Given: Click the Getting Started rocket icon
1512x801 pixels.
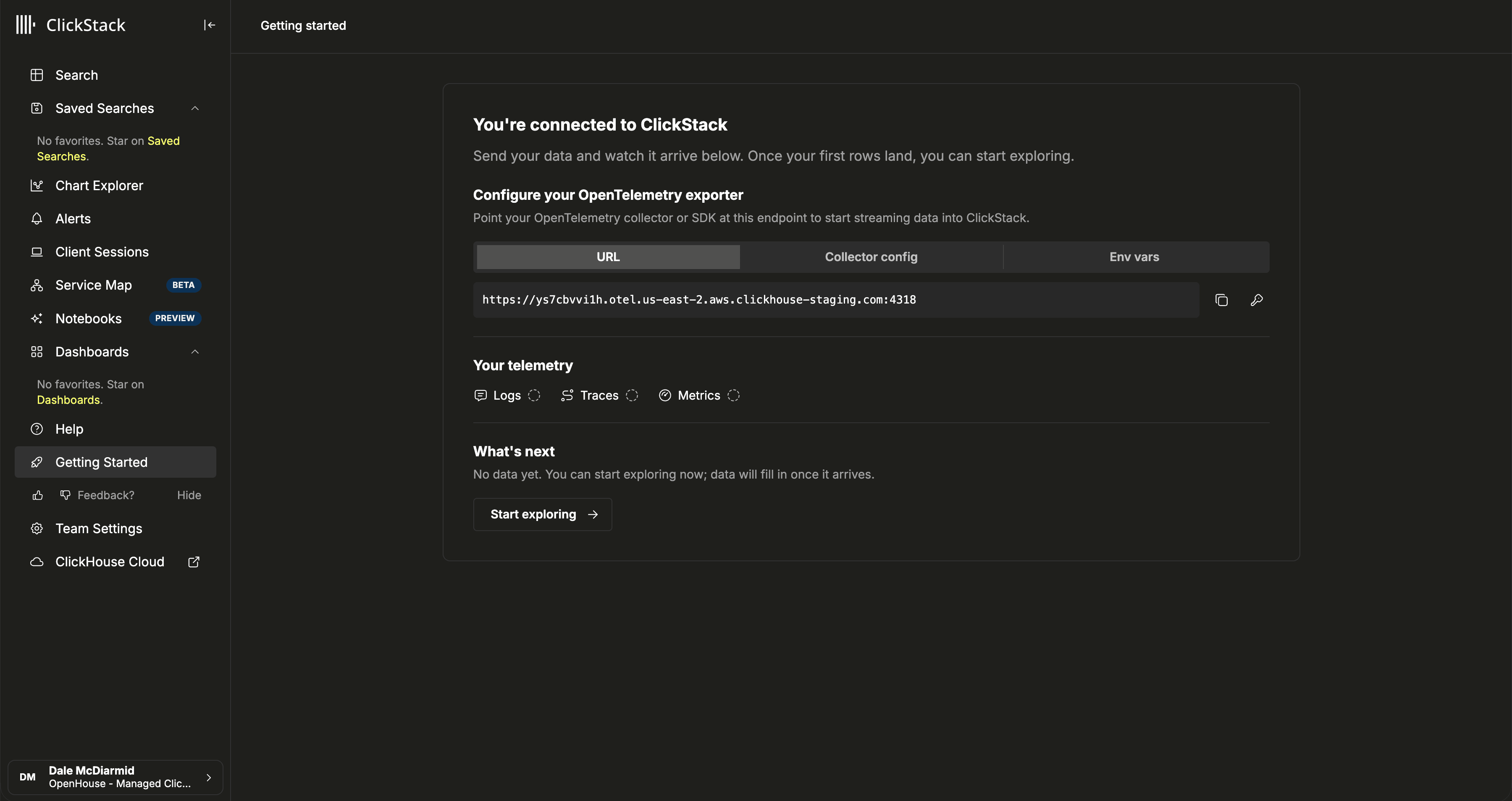Looking at the screenshot, I should tap(37, 462).
